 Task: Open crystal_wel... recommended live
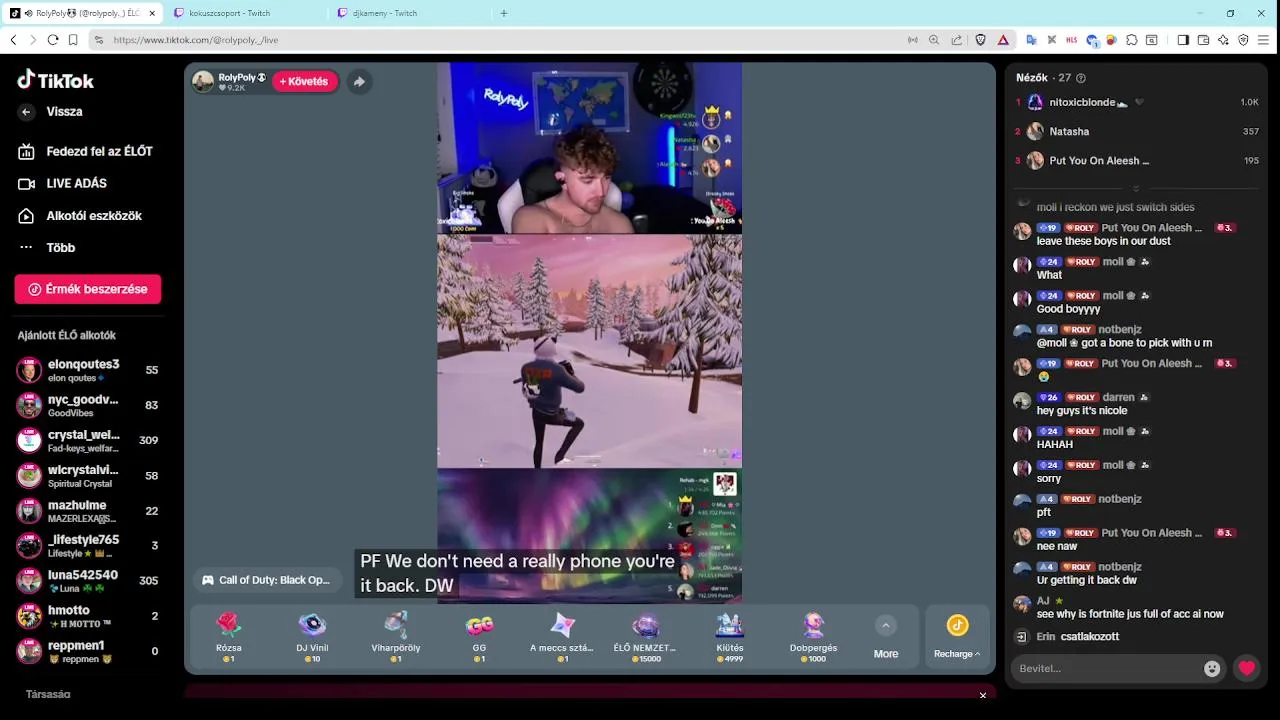pyautogui.click(x=88, y=440)
